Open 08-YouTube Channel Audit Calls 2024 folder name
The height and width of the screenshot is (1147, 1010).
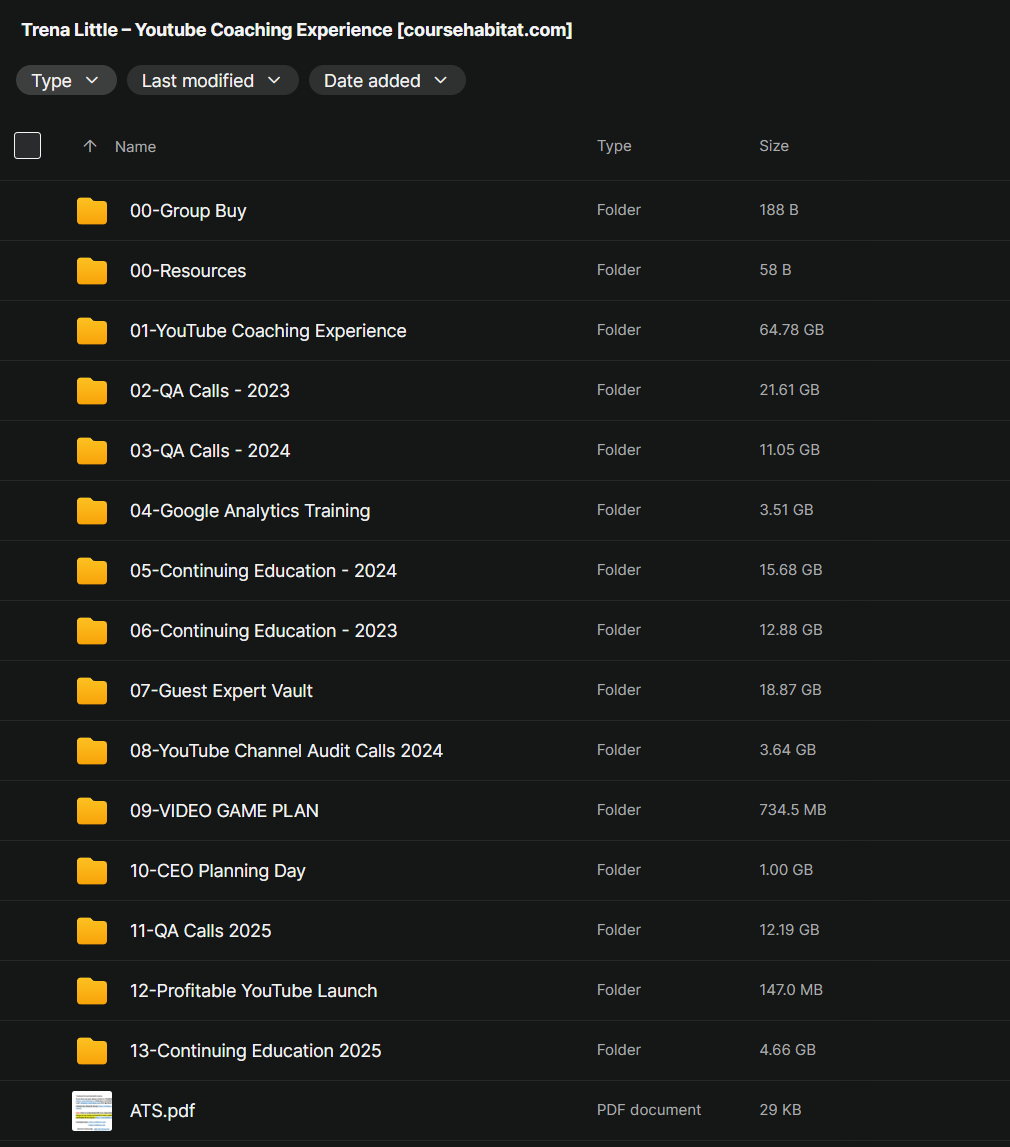coord(286,751)
